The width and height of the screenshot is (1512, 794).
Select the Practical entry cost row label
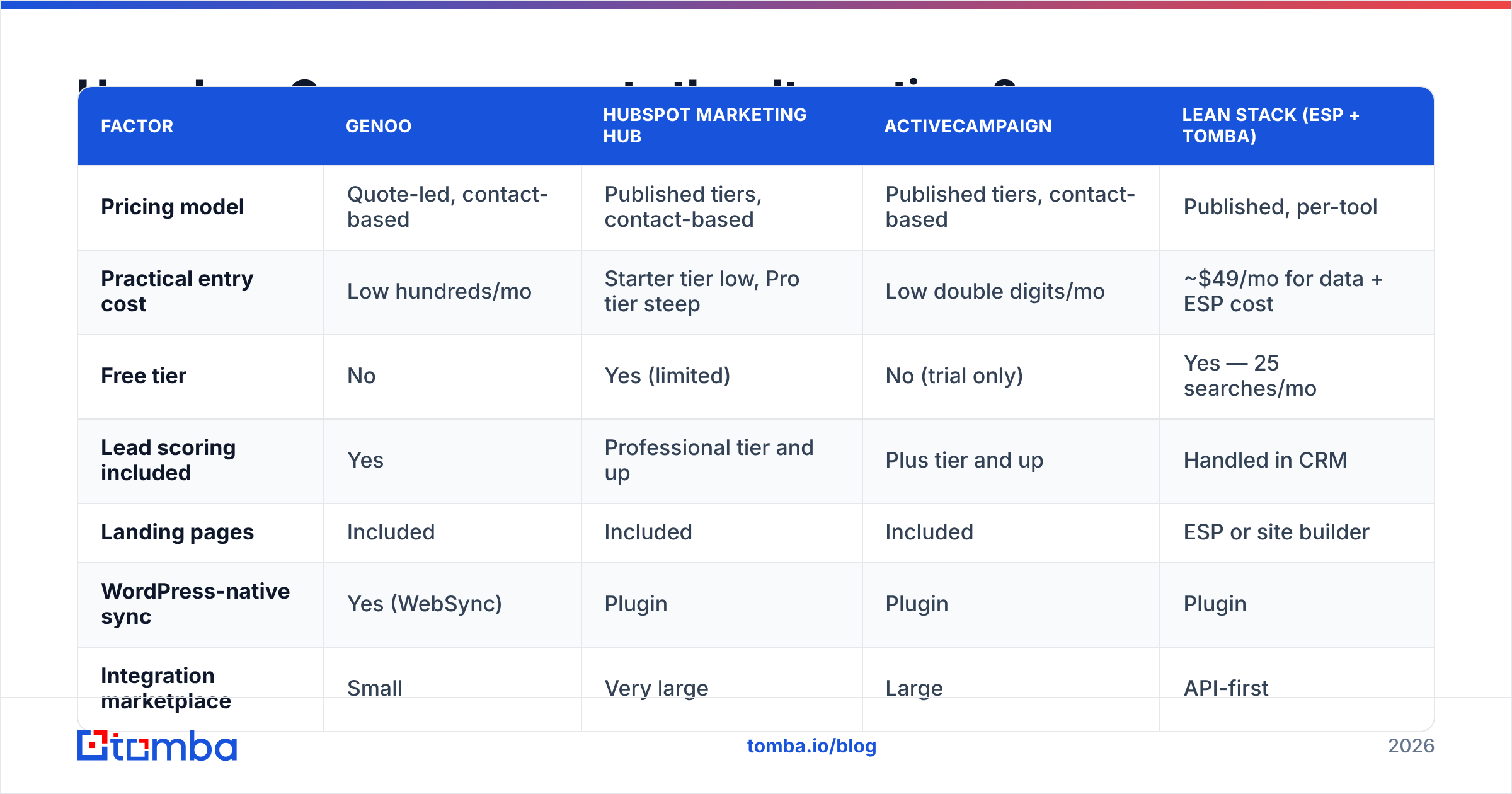[x=177, y=291]
